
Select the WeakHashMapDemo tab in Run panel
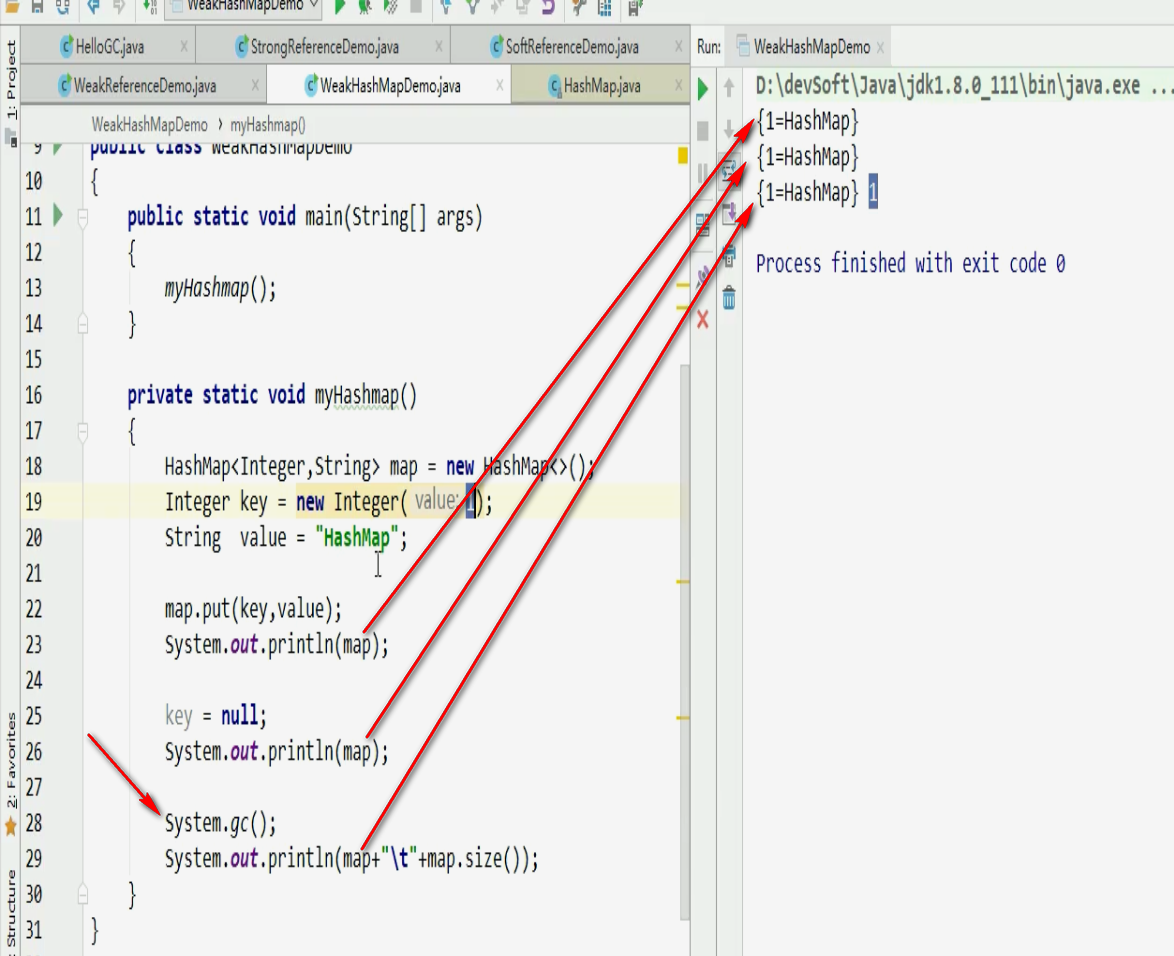point(810,46)
